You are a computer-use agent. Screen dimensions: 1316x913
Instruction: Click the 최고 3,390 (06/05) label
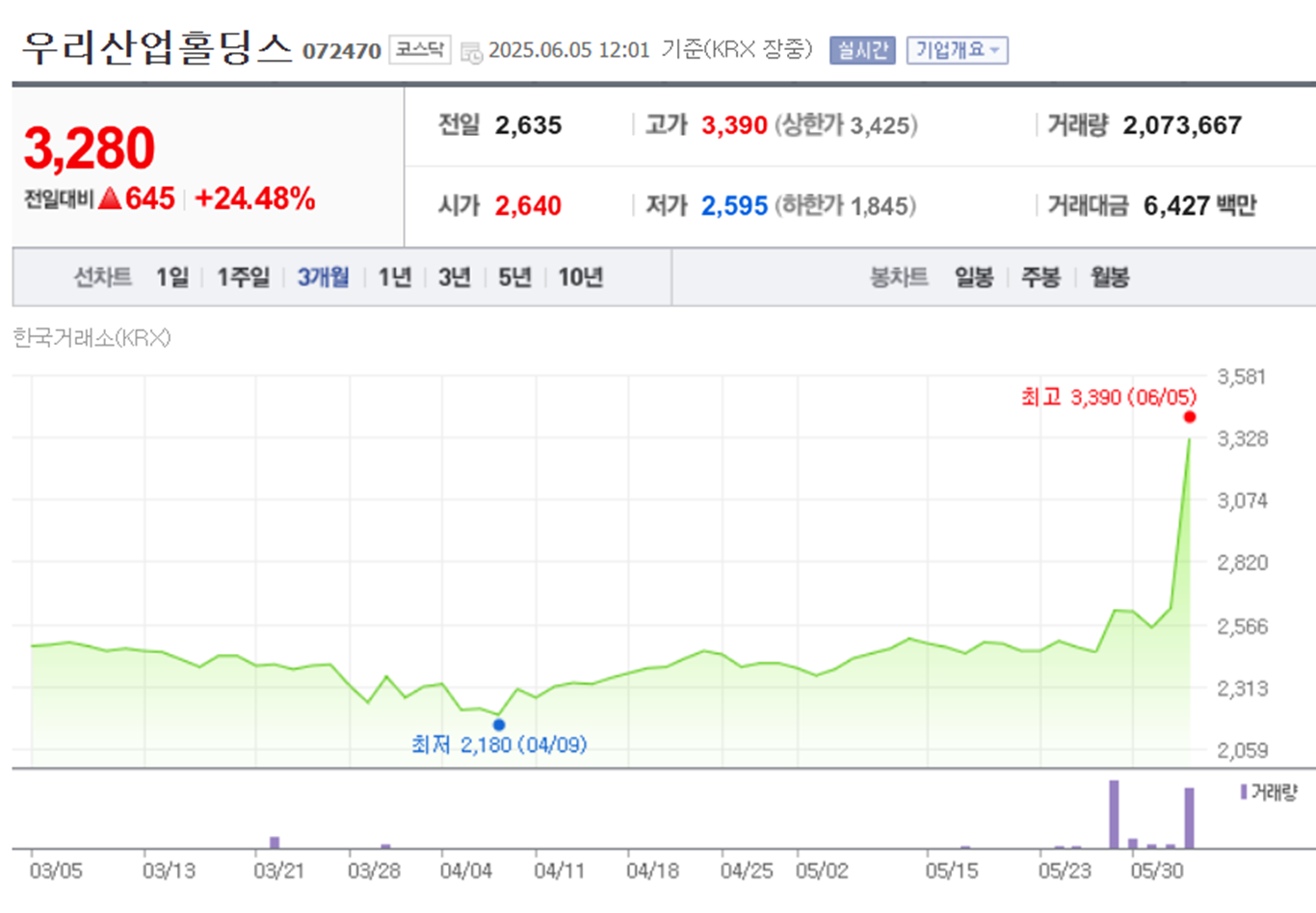[1109, 397]
